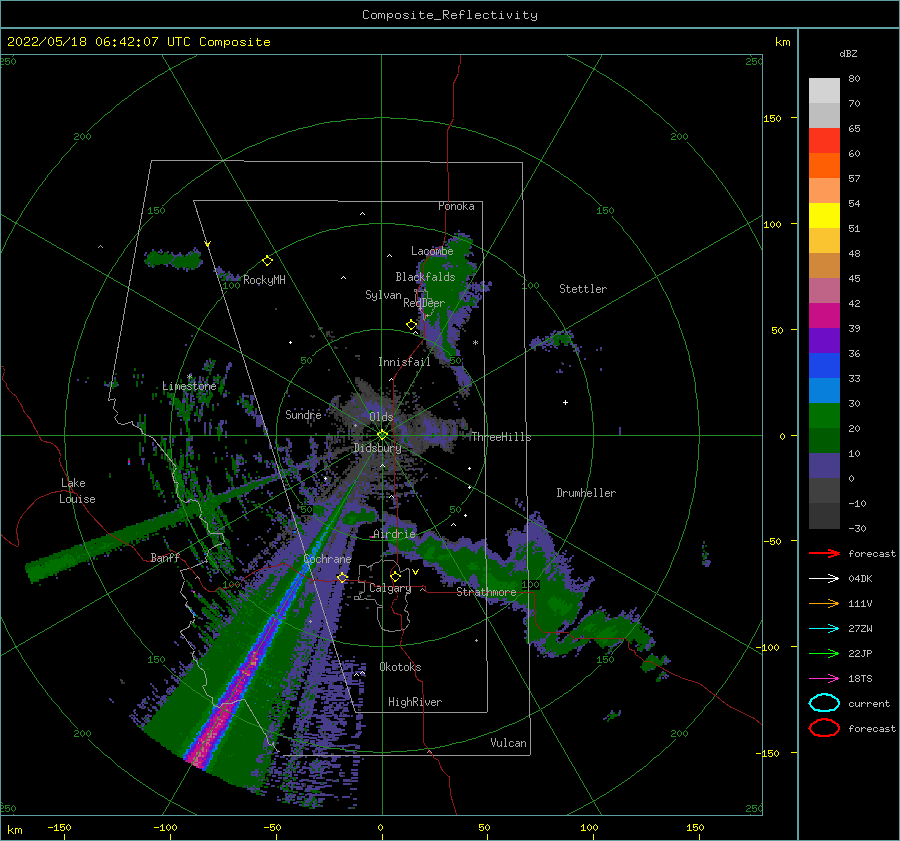Click the Innisfail city label
900x841 pixels.
pyautogui.click(x=404, y=362)
